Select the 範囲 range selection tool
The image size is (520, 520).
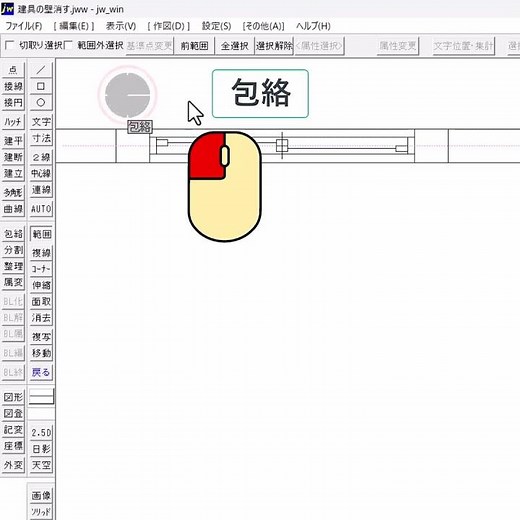tap(41, 234)
